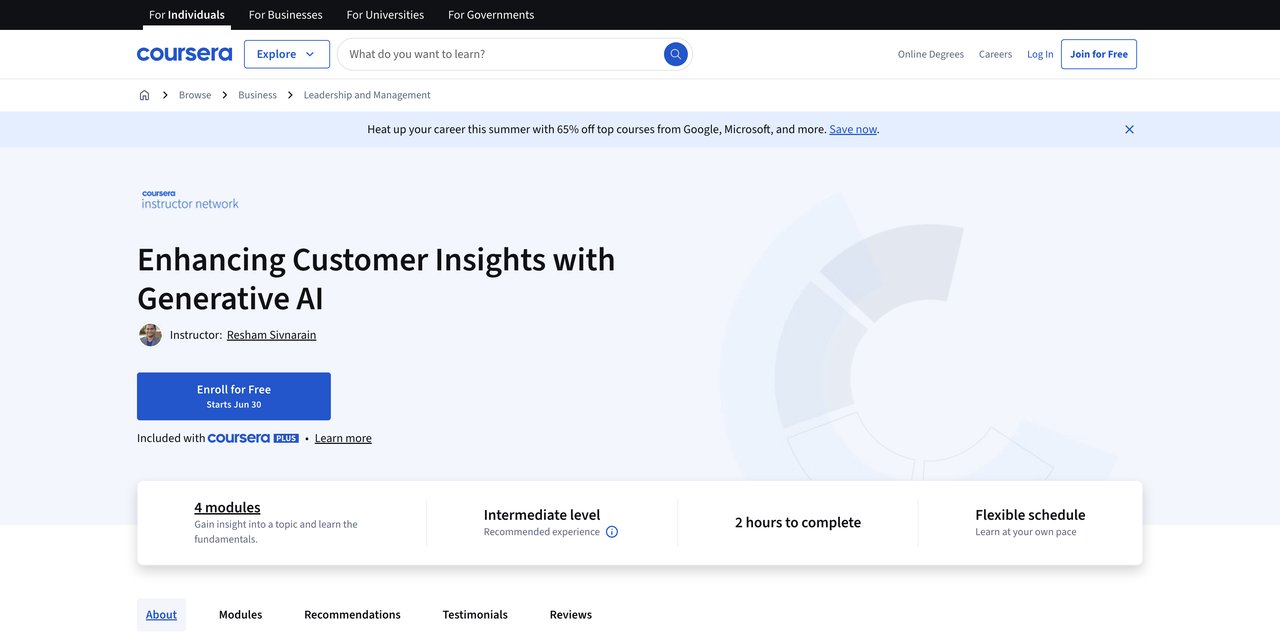Select the Modules section tab

point(240,615)
